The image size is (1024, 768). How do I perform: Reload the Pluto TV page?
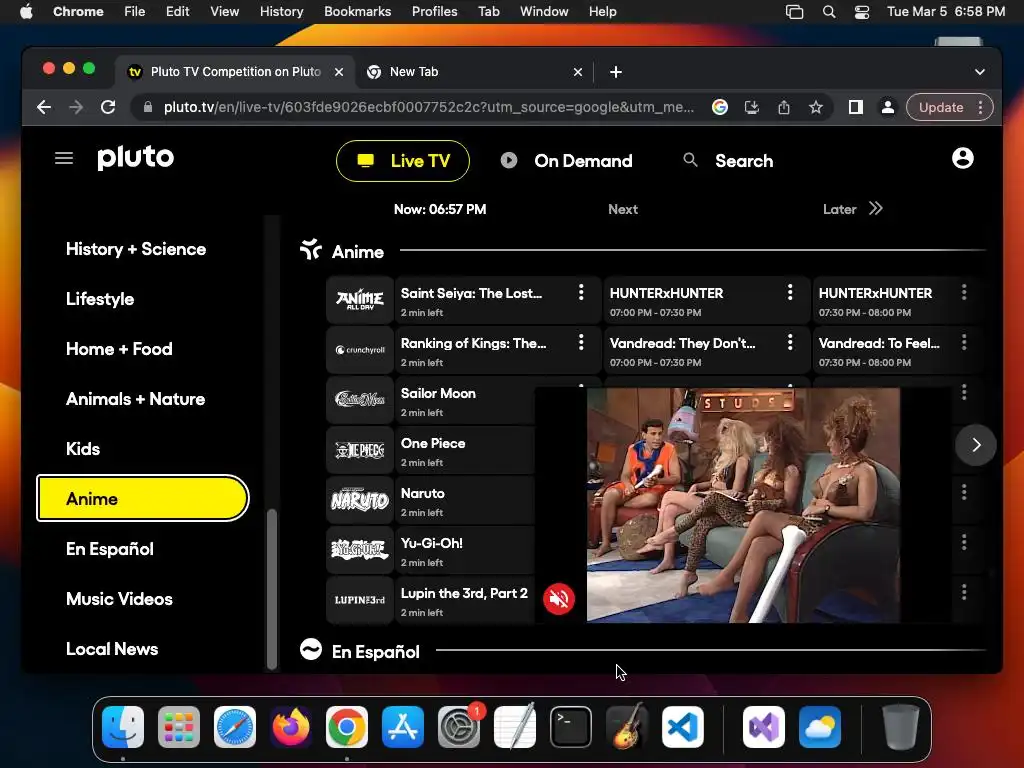click(108, 107)
